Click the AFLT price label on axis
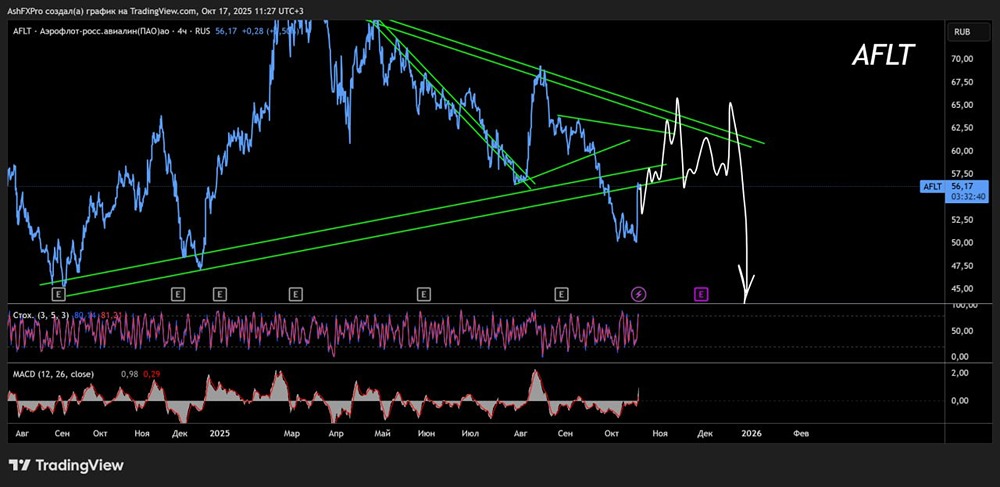This screenshot has height=487, width=1000. (x=932, y=186)
